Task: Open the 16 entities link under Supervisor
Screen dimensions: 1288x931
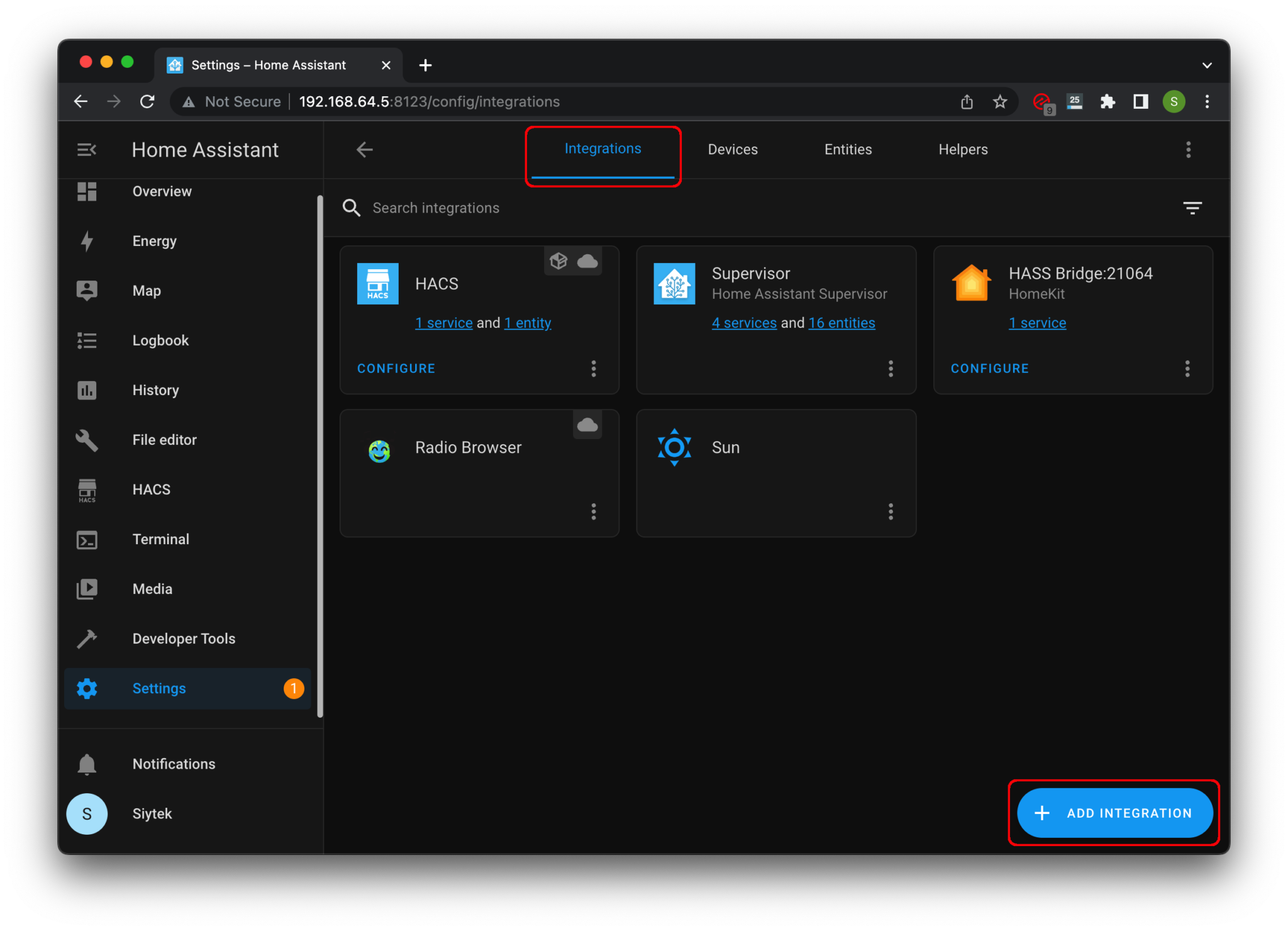Action: tap(841, 323)
